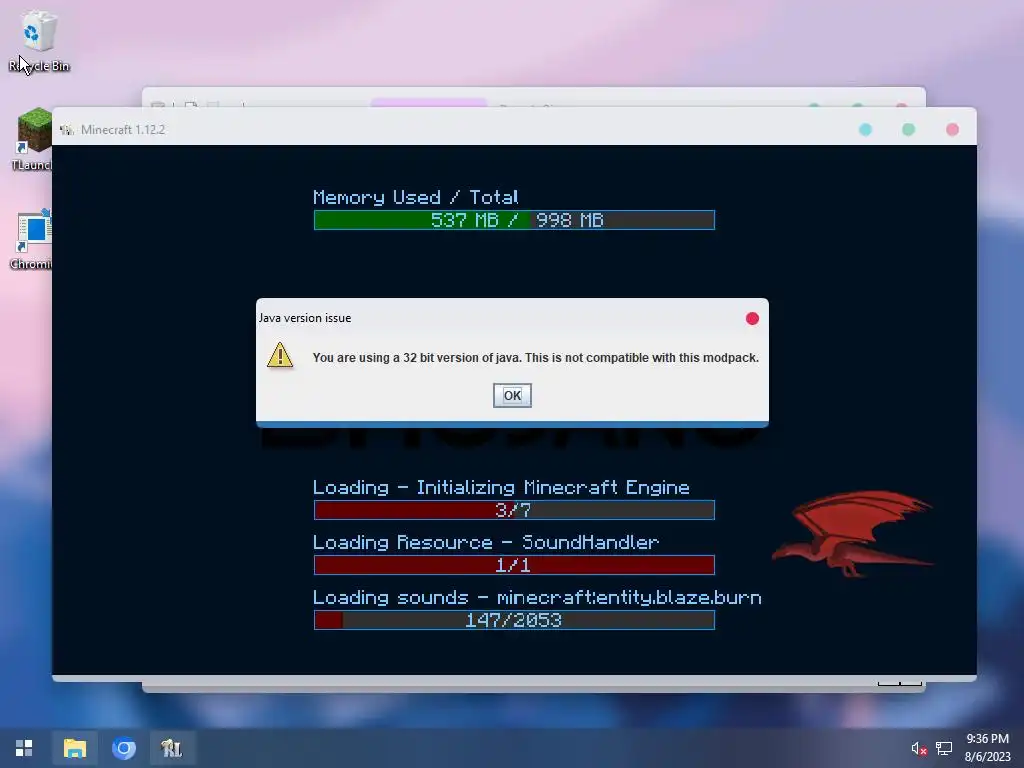Viewport: 1024px width, 768px height.
Task: Launch Chromium from the taskbar
Action: [123, 748]
